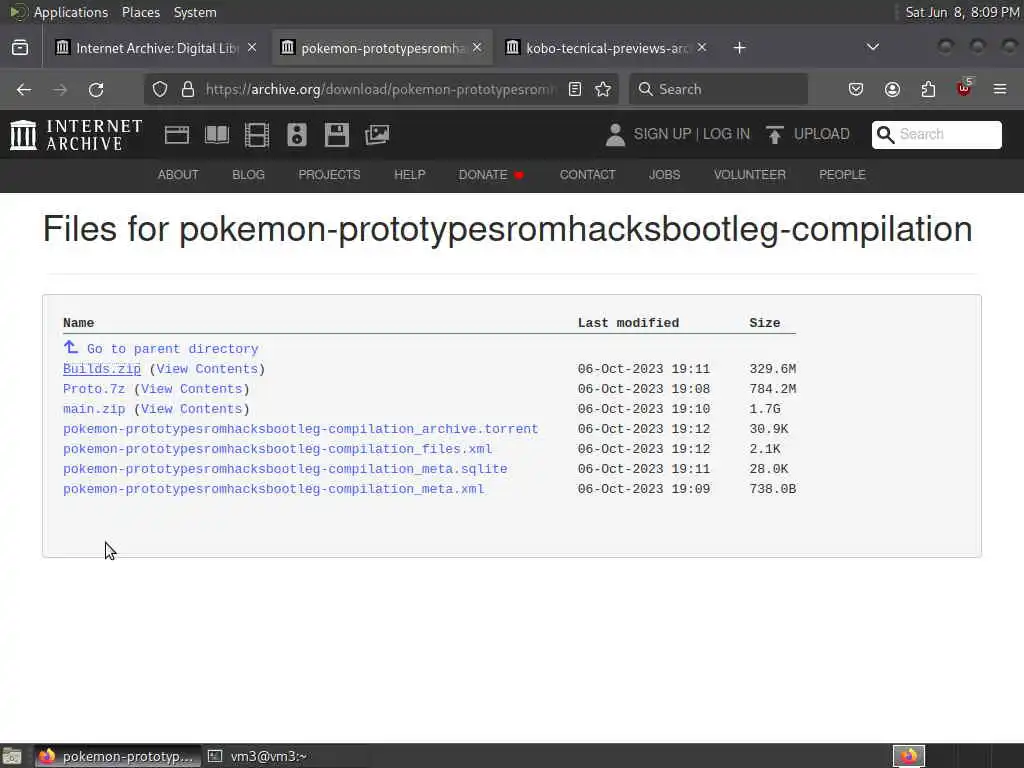
Task: Show desktop icon in bottom-left panel
Action: pyautogui.click(x=12, y=756)
